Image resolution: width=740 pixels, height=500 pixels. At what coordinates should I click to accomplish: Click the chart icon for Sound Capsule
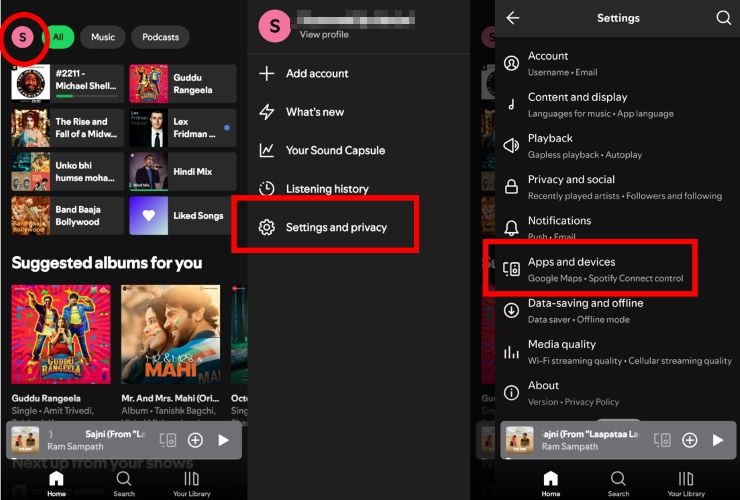click(267, 150)
